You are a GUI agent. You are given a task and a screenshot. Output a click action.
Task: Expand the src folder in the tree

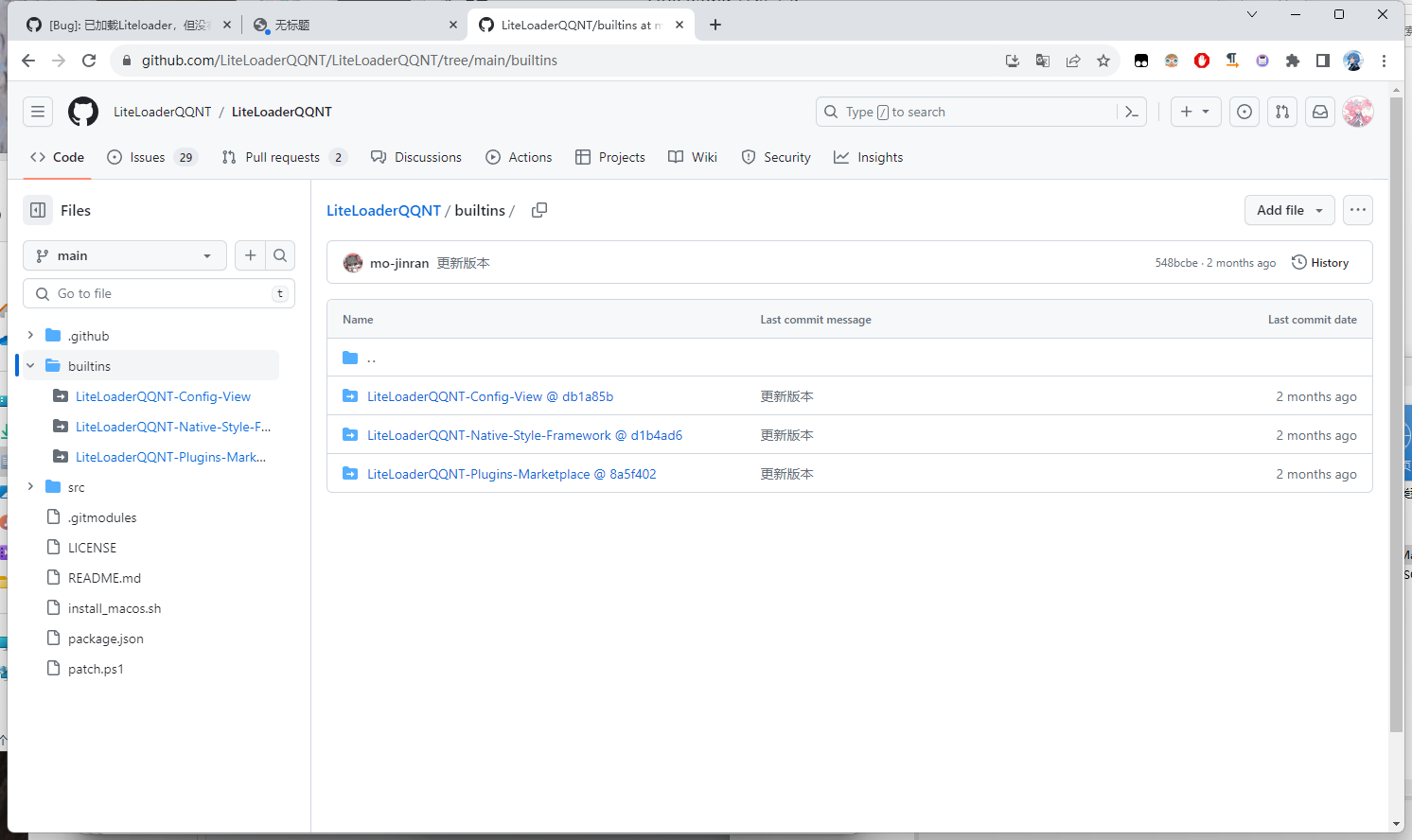click(30, 487)
